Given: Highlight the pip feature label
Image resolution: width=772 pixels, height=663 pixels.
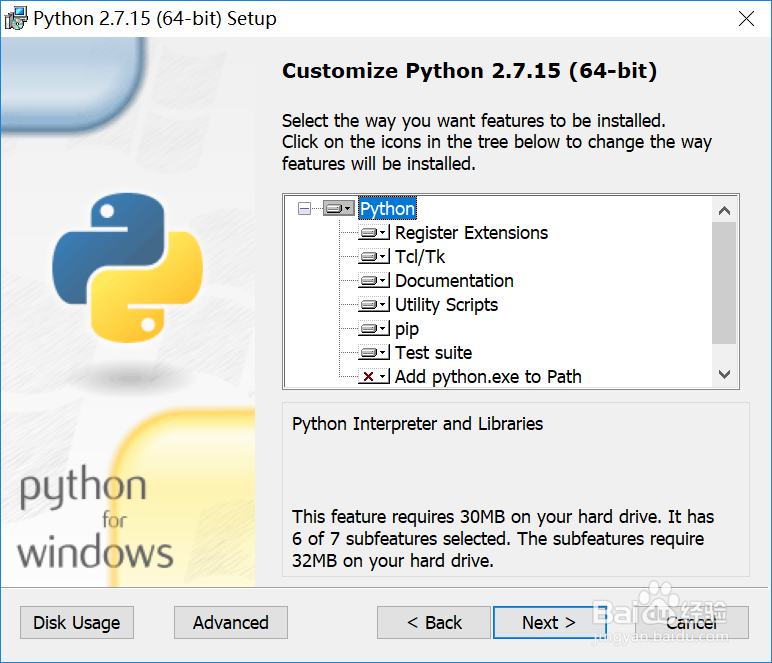Looking at the screenshot, I should [407, 329].
